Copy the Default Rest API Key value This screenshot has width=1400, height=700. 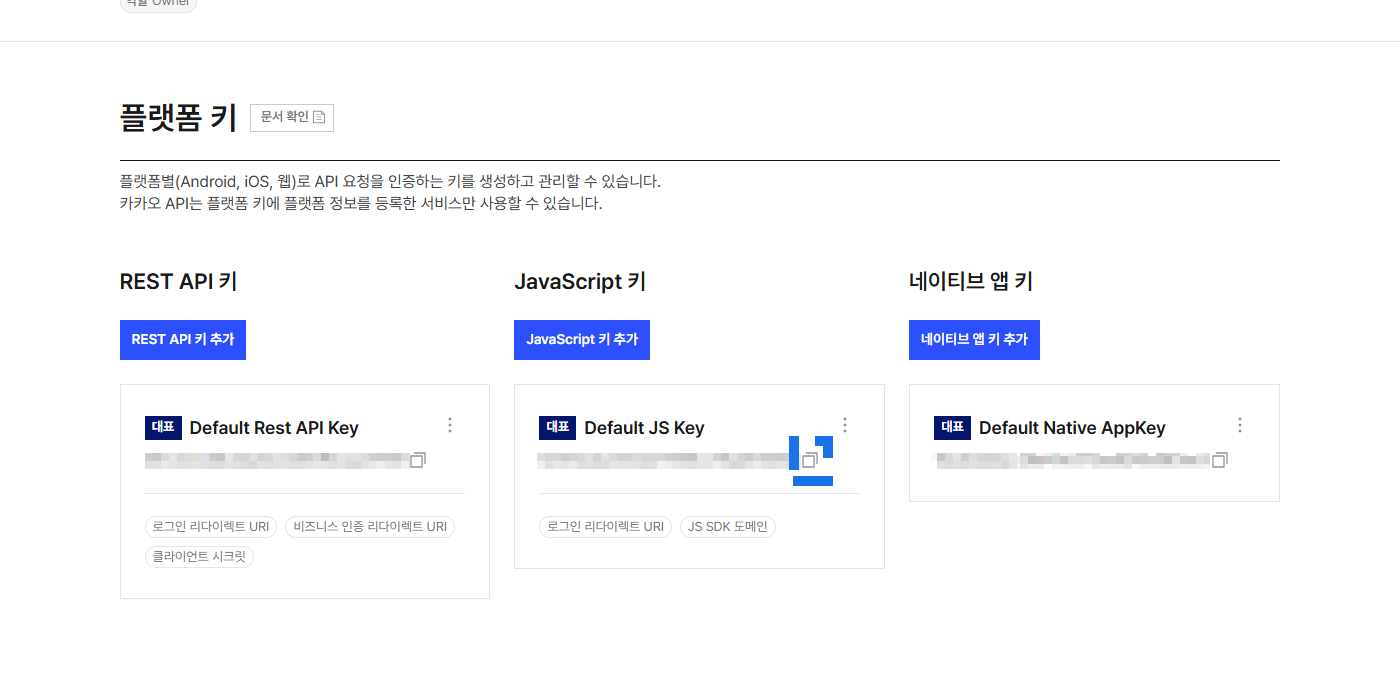(x=418, y=460)
